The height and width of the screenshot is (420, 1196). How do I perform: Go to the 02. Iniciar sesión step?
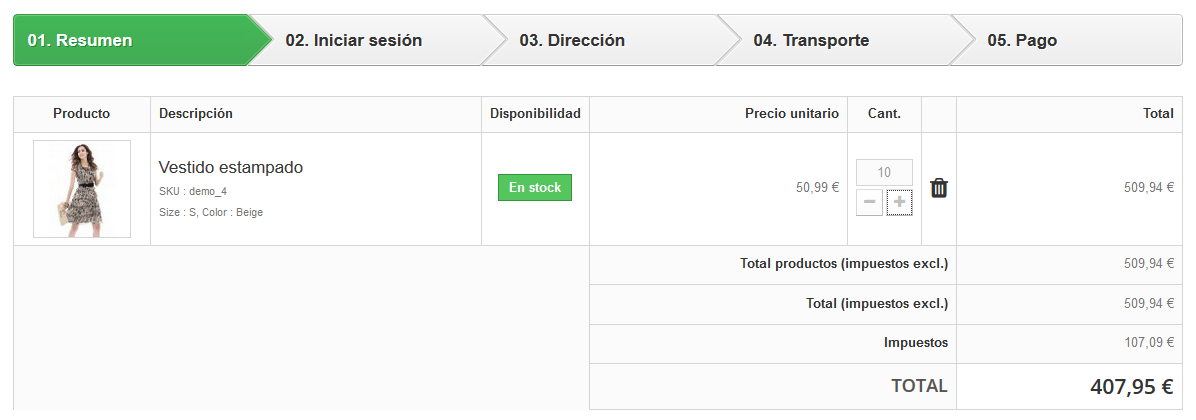point(354,40)
